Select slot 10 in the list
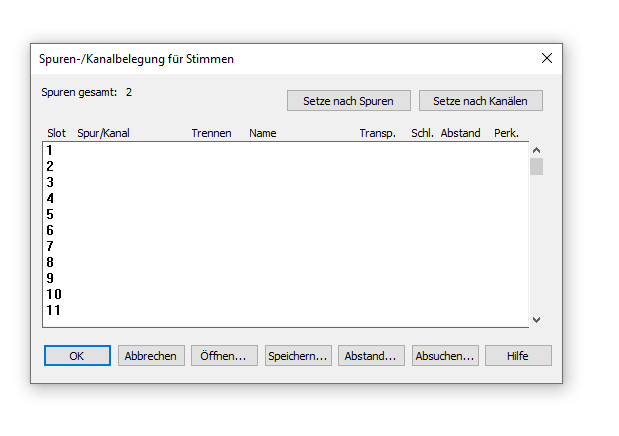Image resolution: width=619 pixels, height=436 pixels. pos(285,294)
